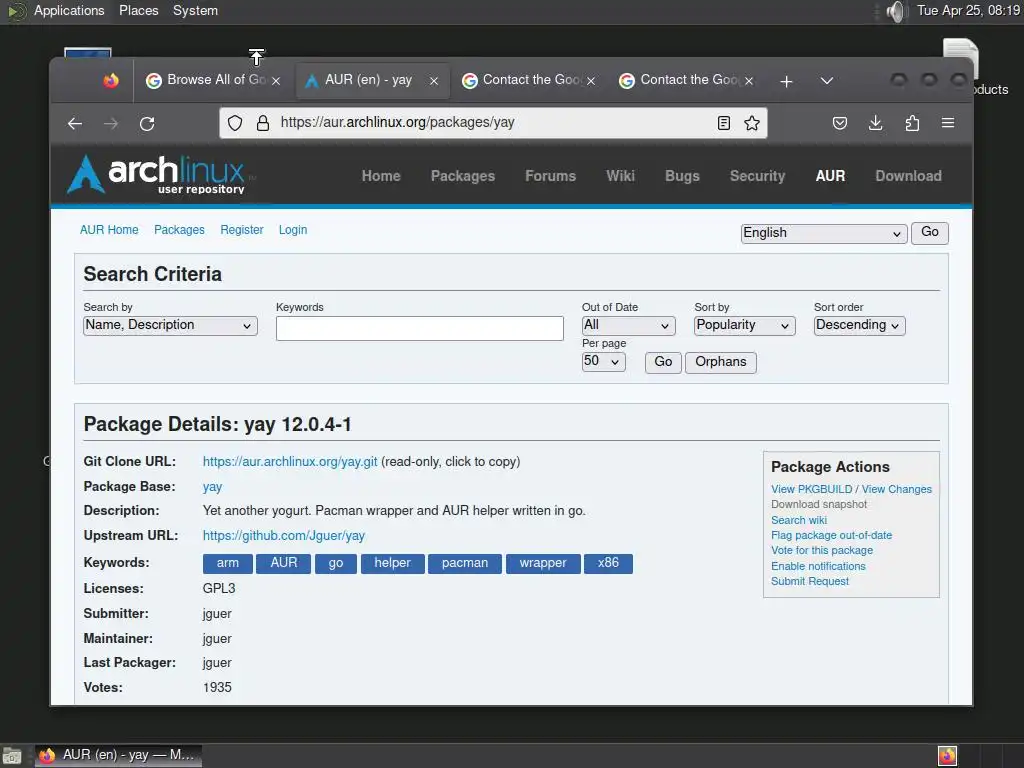The width and height of the screenshot is (1024, 768).
Task: Copy the Git Clone URL link
Action: coord(290,462)
